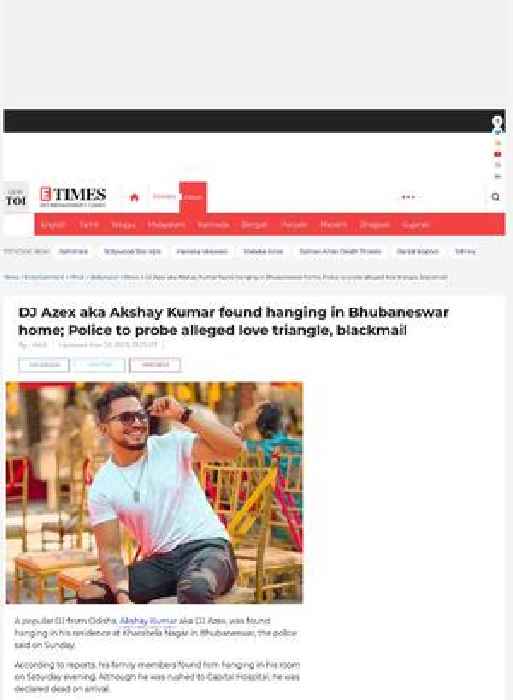Select the highlighted red Hindi tab
The width and height of the screenshot is (513, 700).
tap(193, 197)
